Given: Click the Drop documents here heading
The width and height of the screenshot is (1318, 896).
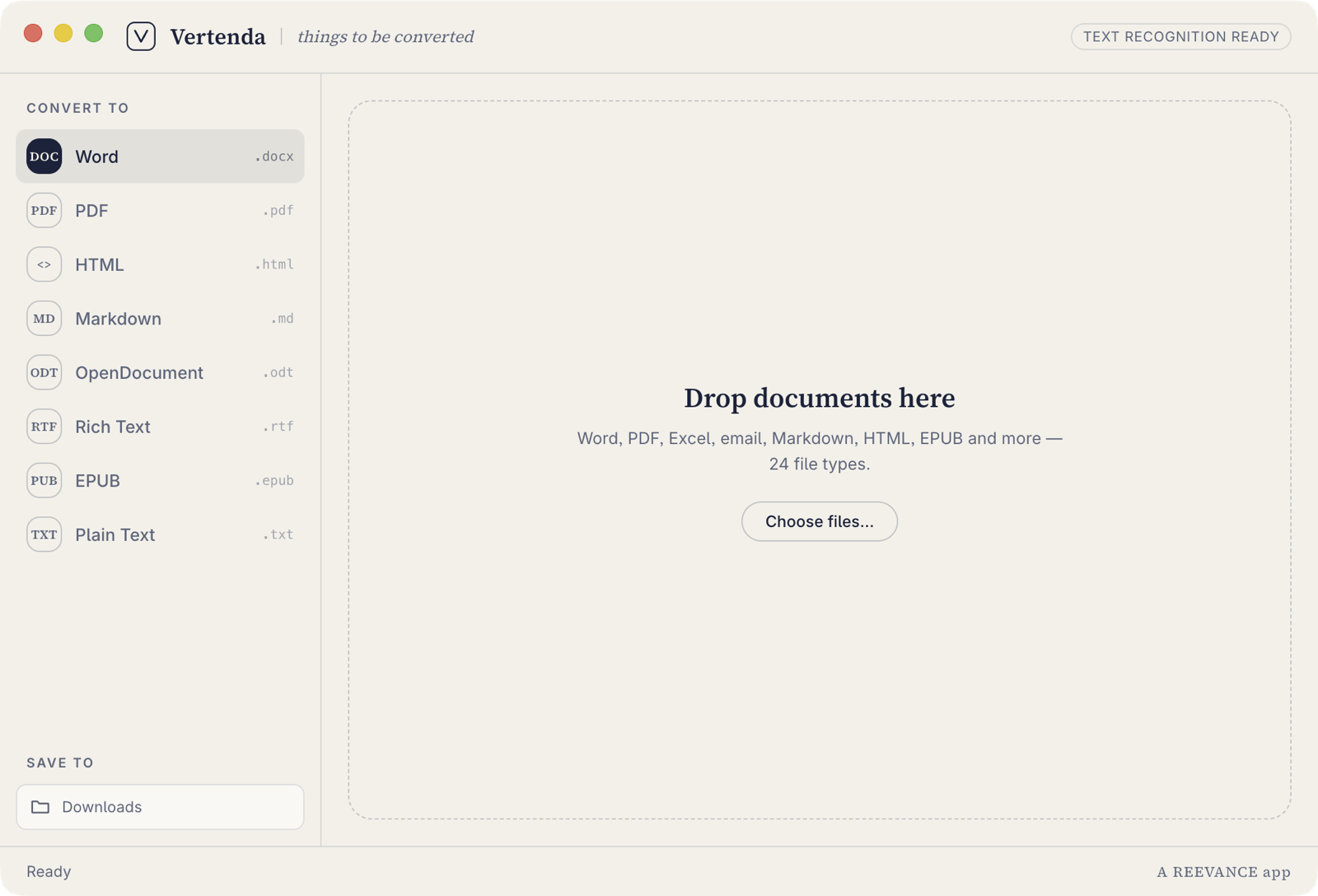Looking at the screenshot, I should tap(820, 398).
